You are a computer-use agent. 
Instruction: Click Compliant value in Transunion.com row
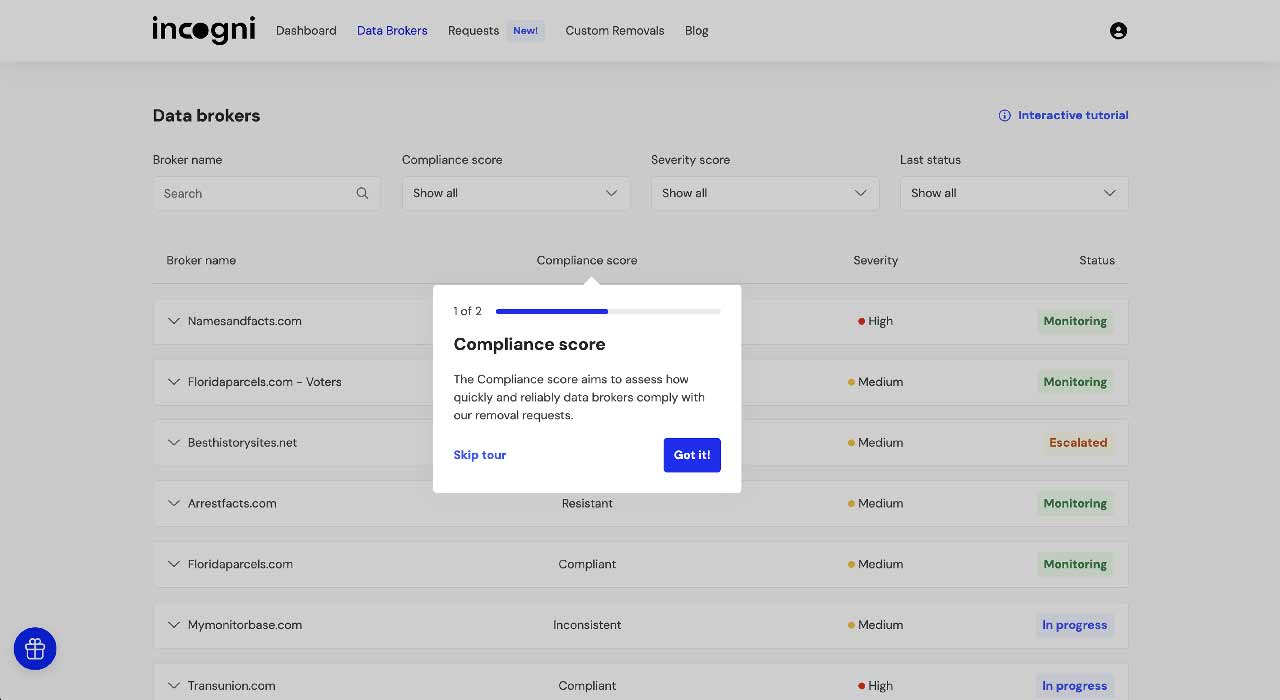587,686
